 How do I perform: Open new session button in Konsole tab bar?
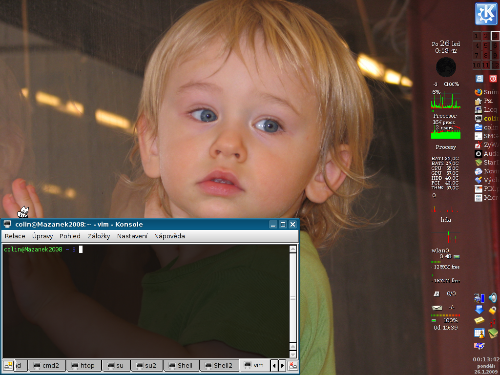coord(8,365)
